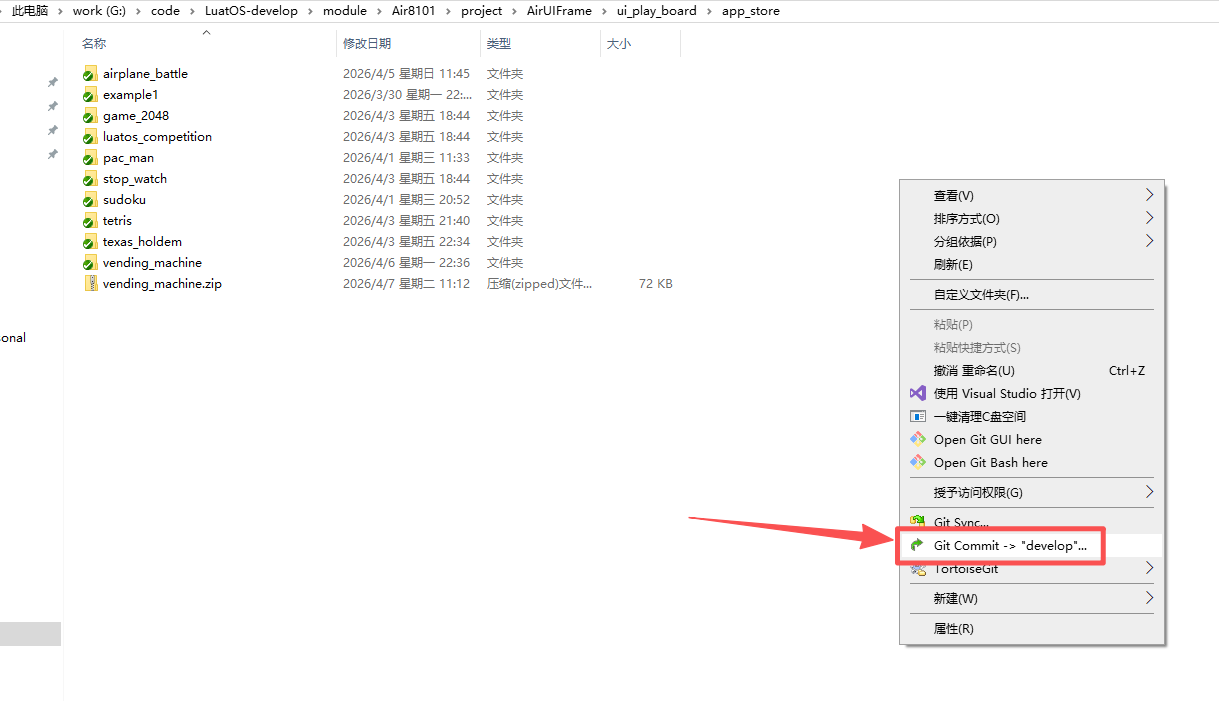Click the Git Sync icon in context menu
The width and height of the screenshot is (1219, 701).
tap(917, 521)
